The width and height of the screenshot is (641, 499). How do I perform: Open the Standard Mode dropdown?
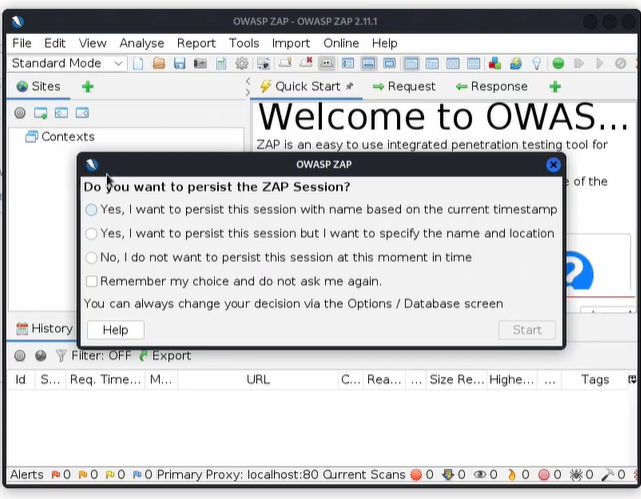(67, 64)
